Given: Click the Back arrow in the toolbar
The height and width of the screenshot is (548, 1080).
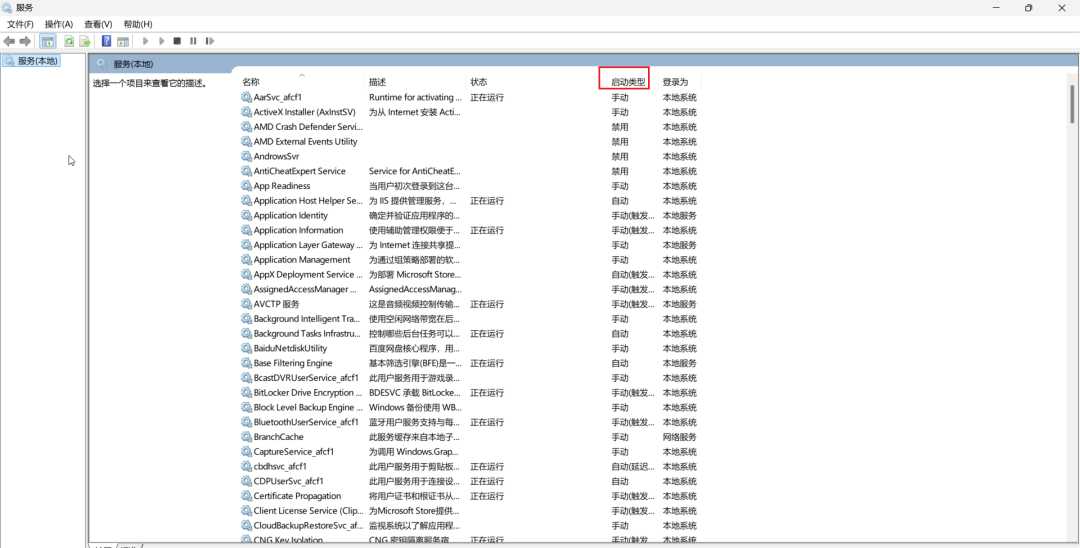Looking at the screenshot, I should pos(9,41).
